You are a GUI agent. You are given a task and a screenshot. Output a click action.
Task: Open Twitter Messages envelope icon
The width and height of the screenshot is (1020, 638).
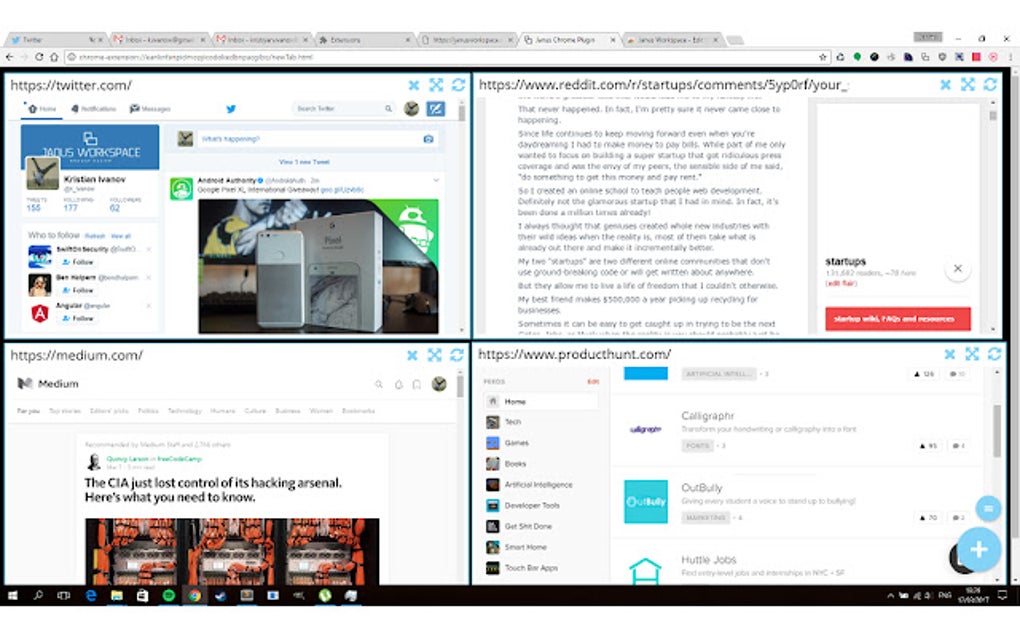[x=133, y=108]
